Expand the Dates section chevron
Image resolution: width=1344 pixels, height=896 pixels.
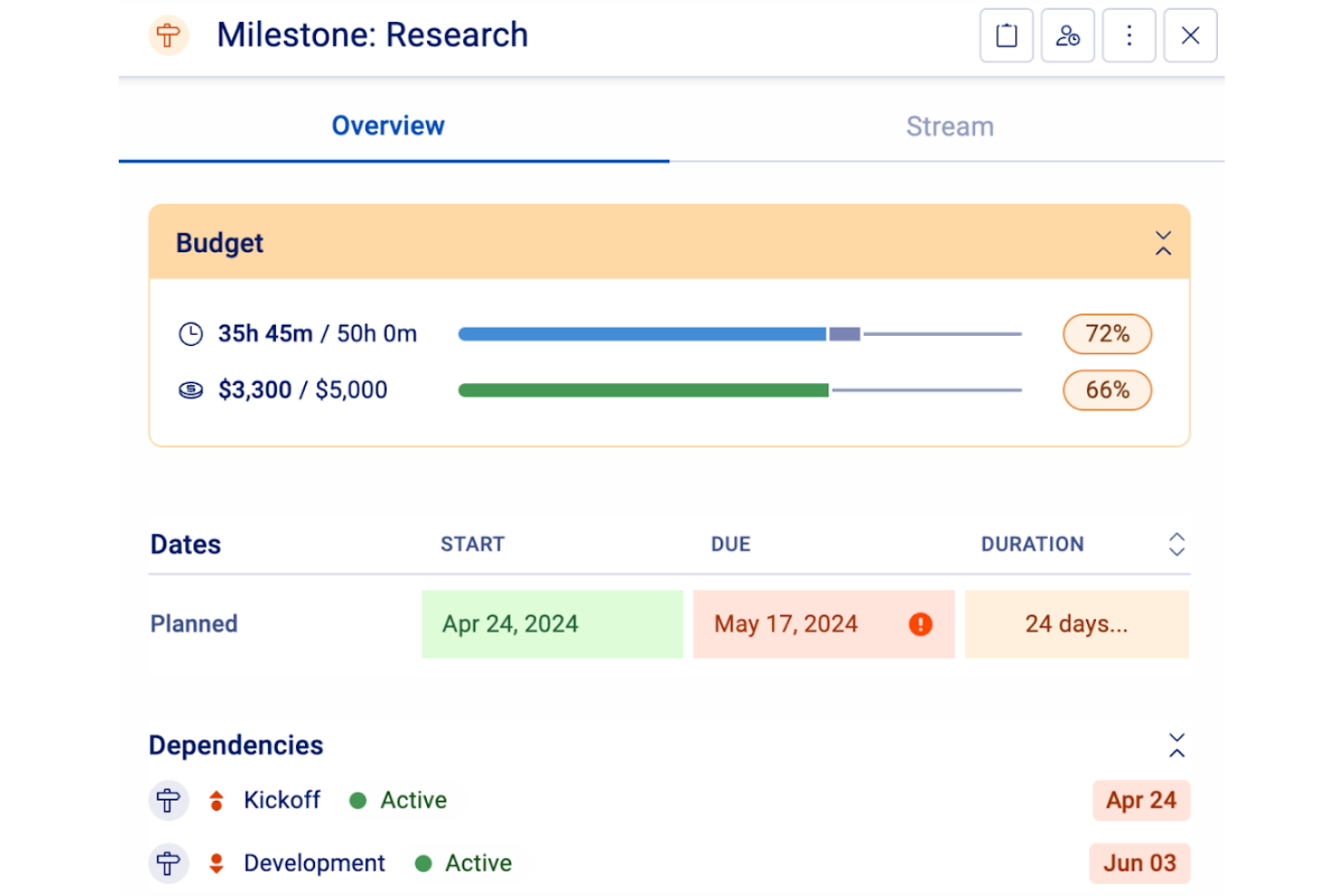(x=1177, y=545)
